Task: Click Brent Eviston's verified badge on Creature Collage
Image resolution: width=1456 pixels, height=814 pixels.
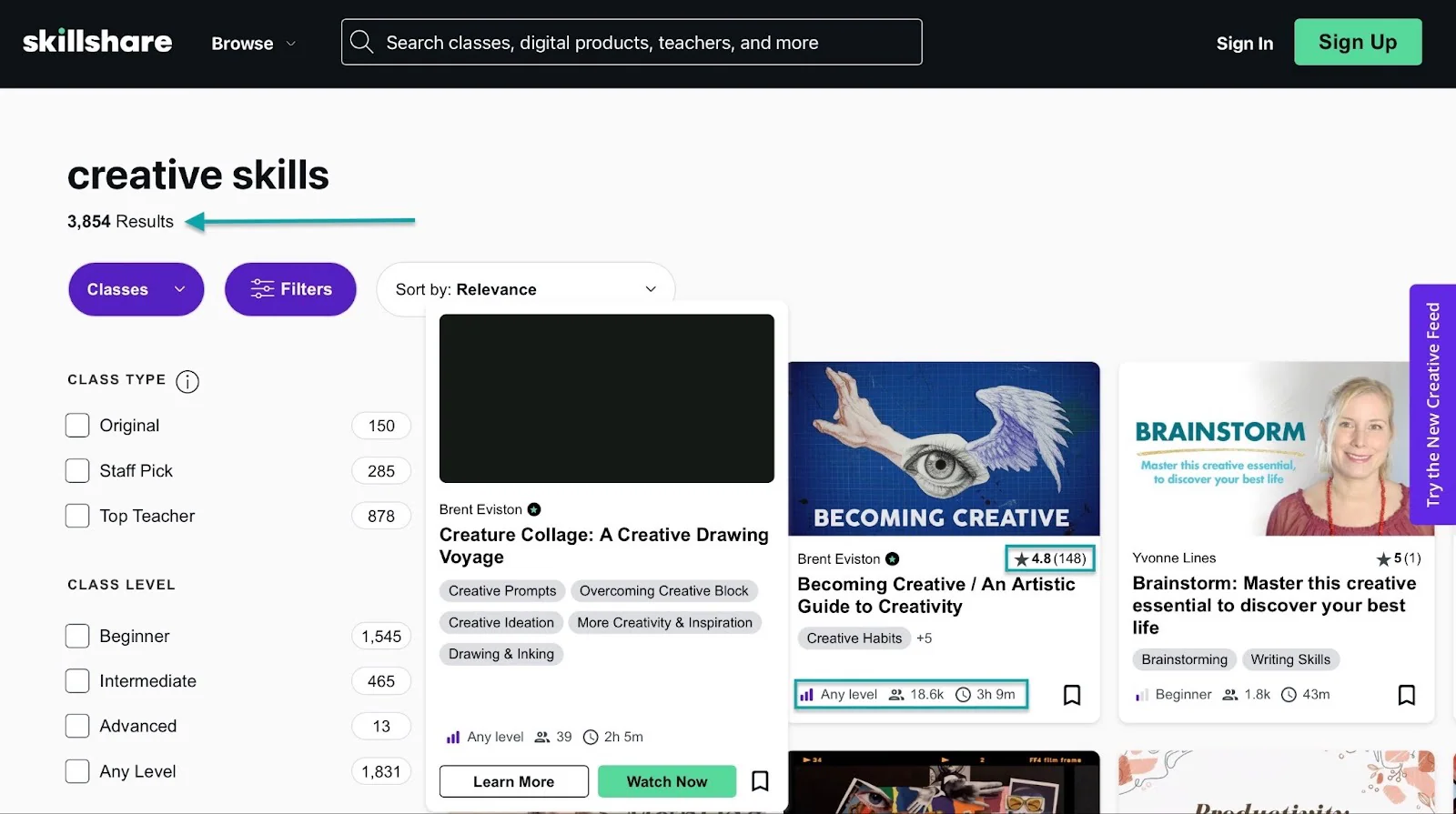Action: 534,509
